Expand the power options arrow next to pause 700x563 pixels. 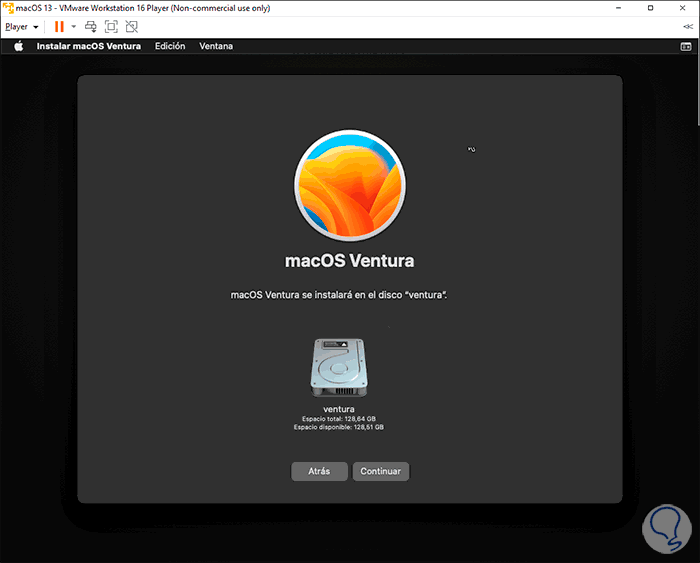click(74, 27)
